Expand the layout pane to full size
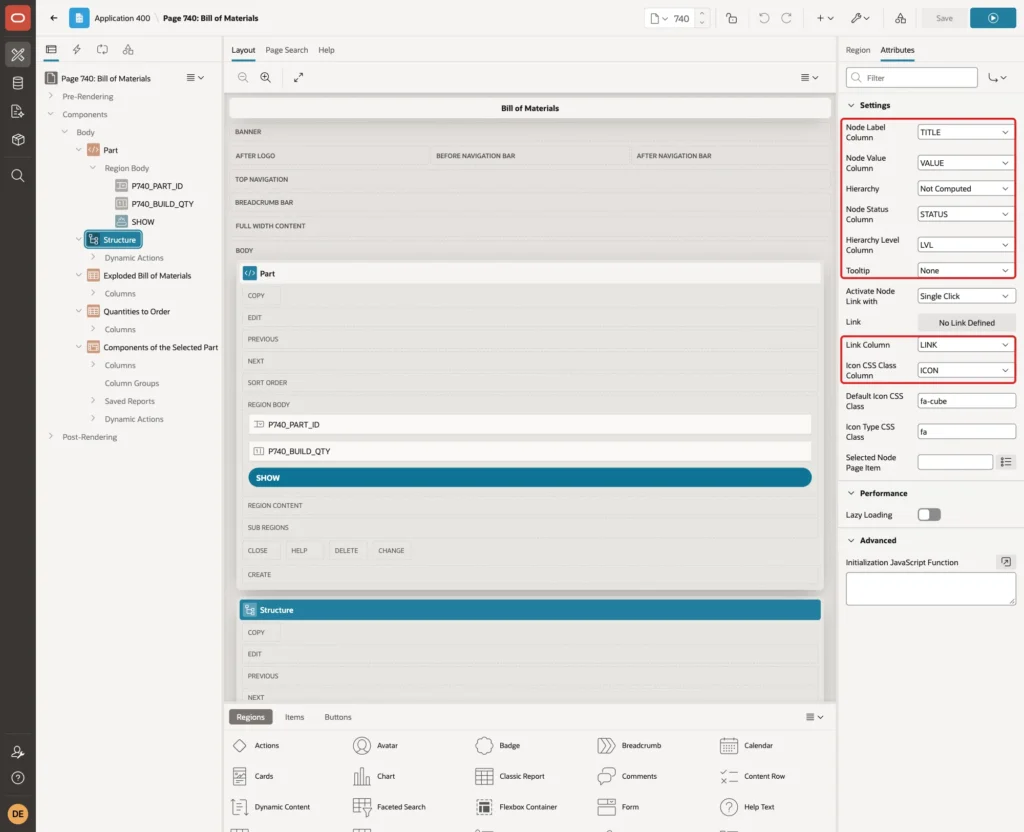Screen dimensions: 1024x832 pos(298,77)
